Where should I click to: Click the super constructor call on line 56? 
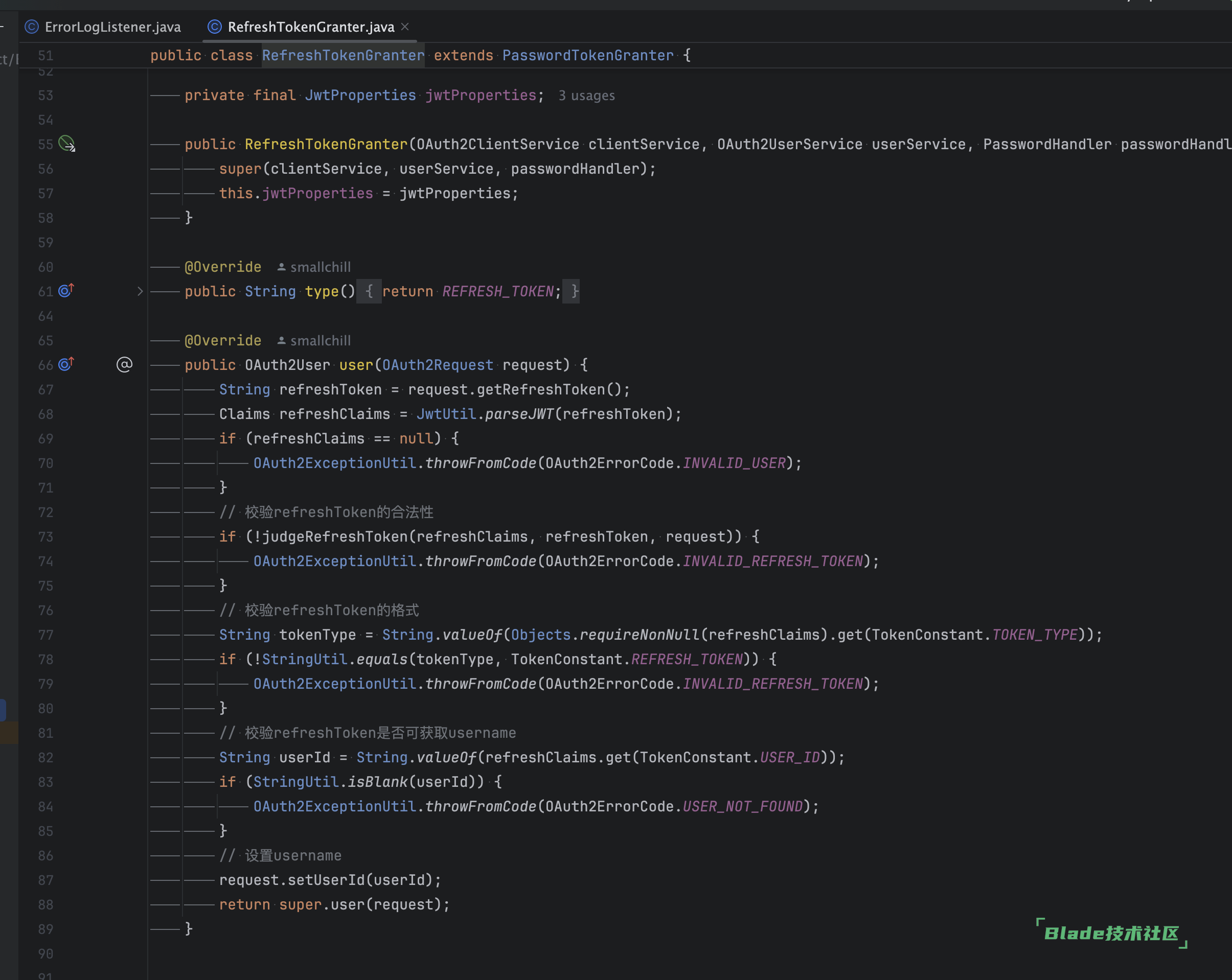240,169
